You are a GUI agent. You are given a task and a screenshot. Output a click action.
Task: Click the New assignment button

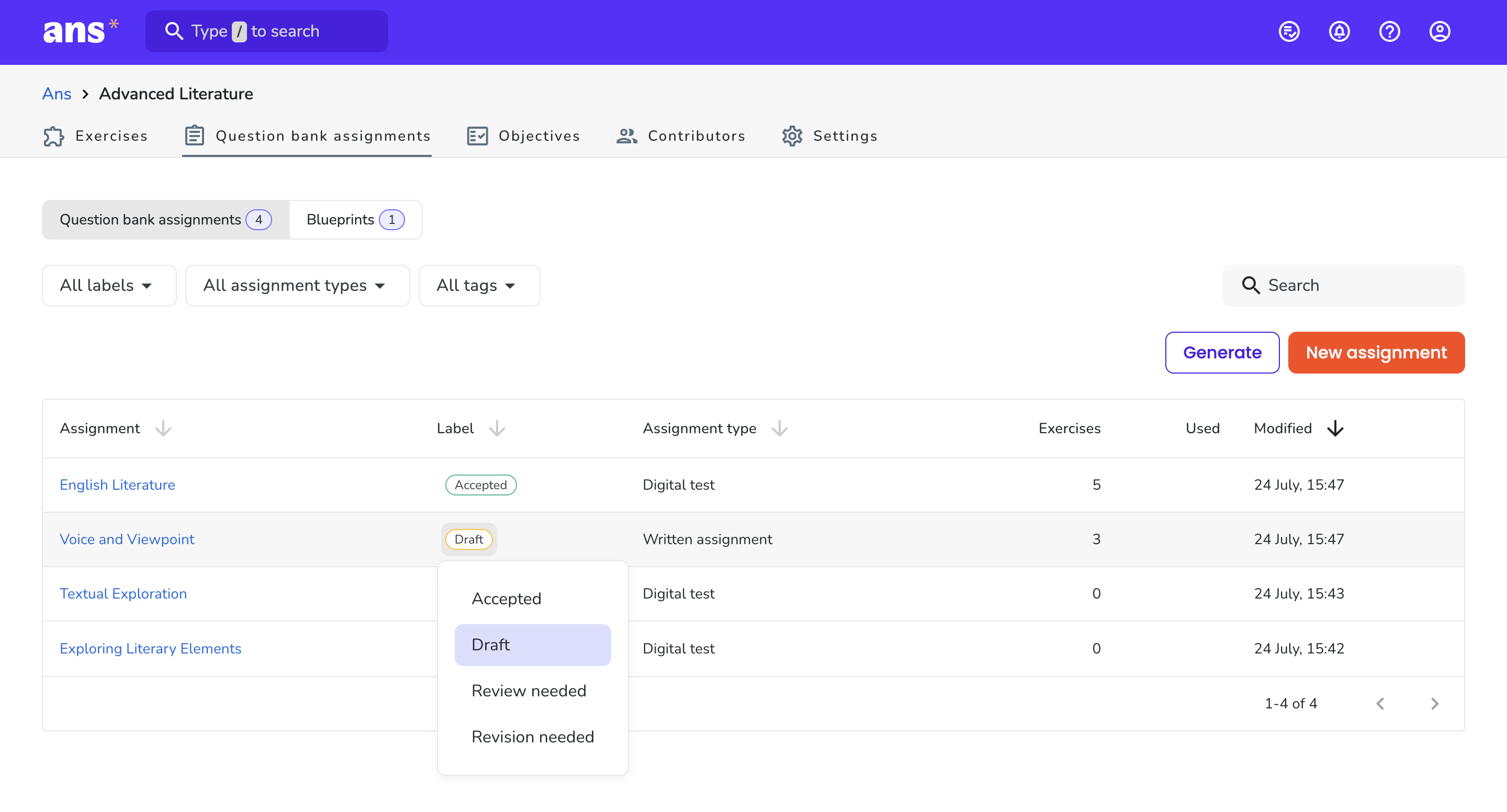(x=1376, y=352)
